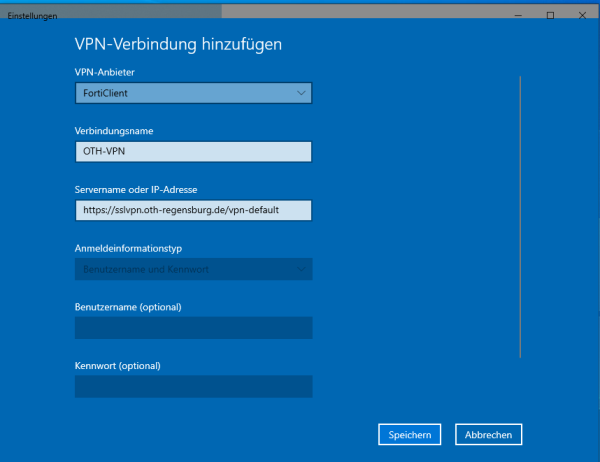Open the VPN-Anbieter FortiClient dropdown
This screenshot has height=462, width=600.
click(193, 93)
